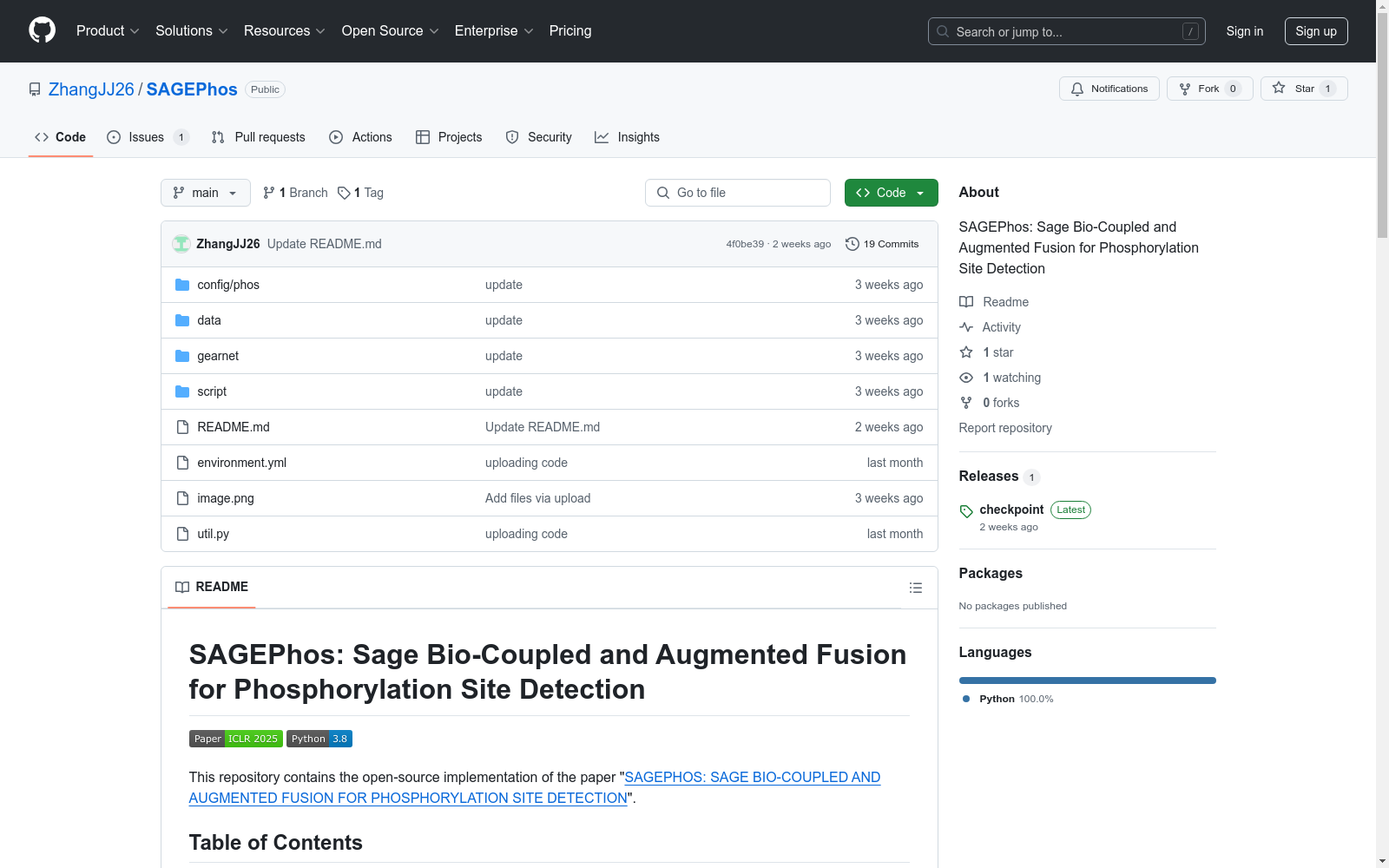Open the commit hash 4f0be39
1389x868 pixels.
click(745, 244)
